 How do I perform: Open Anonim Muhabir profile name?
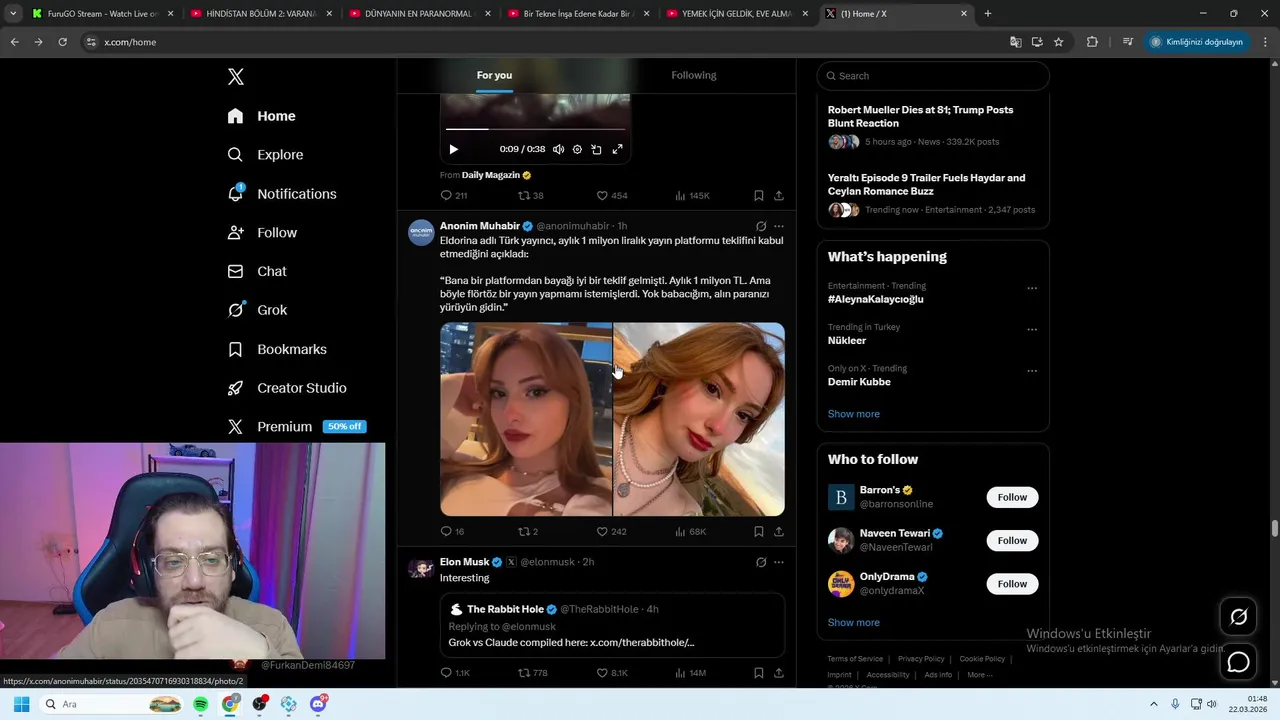(x=480, y=226)
